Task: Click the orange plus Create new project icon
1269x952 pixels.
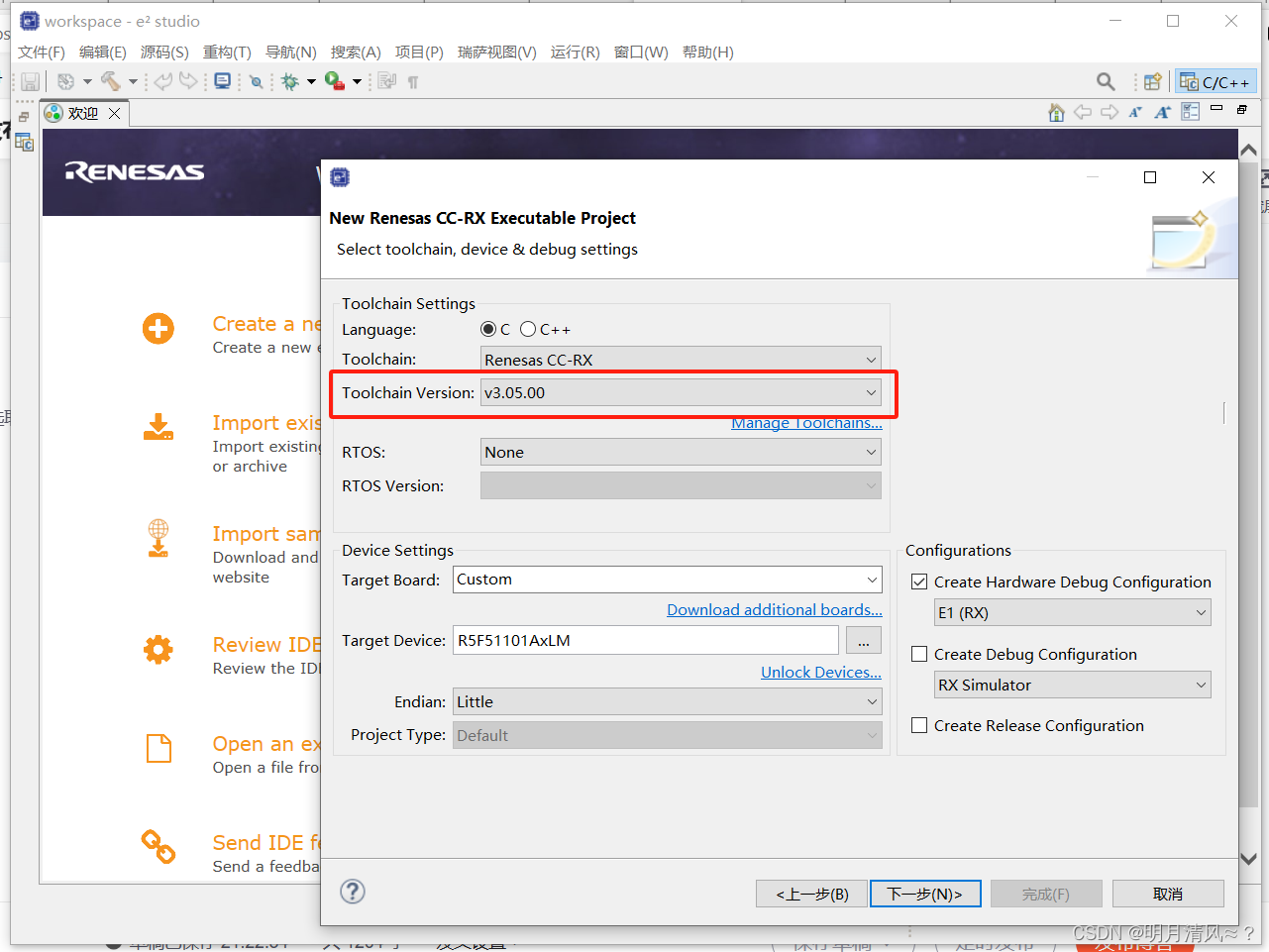Action: pyautogui.click(x=159, y=329)
